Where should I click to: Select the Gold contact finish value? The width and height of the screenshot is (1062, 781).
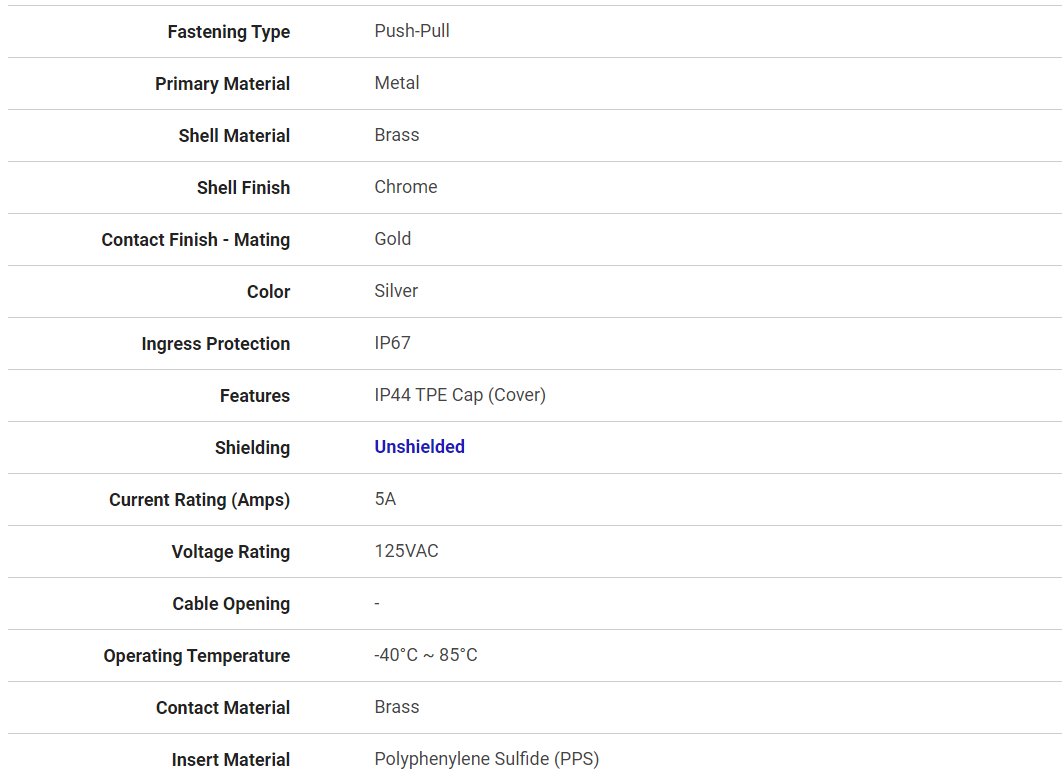pyautogui.click(x=393, y=239)
